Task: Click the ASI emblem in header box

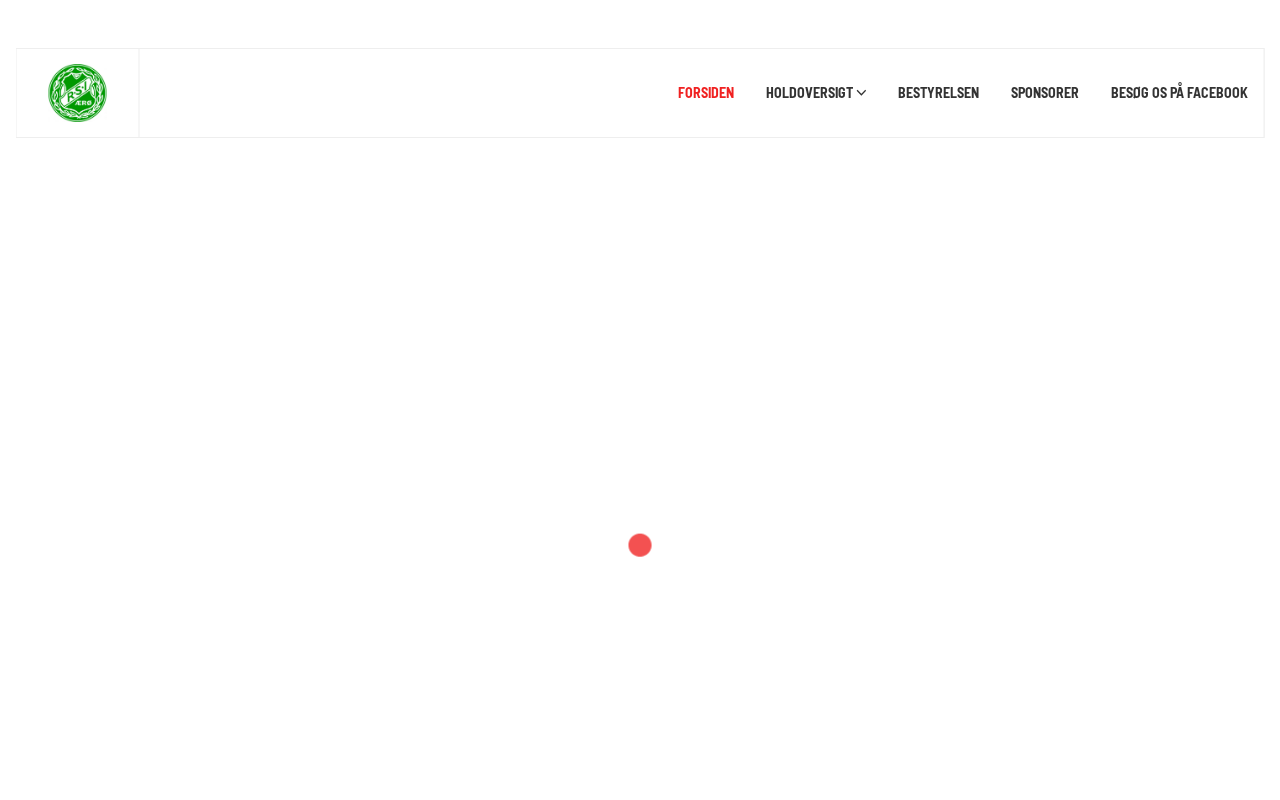Action: (77, 93)
